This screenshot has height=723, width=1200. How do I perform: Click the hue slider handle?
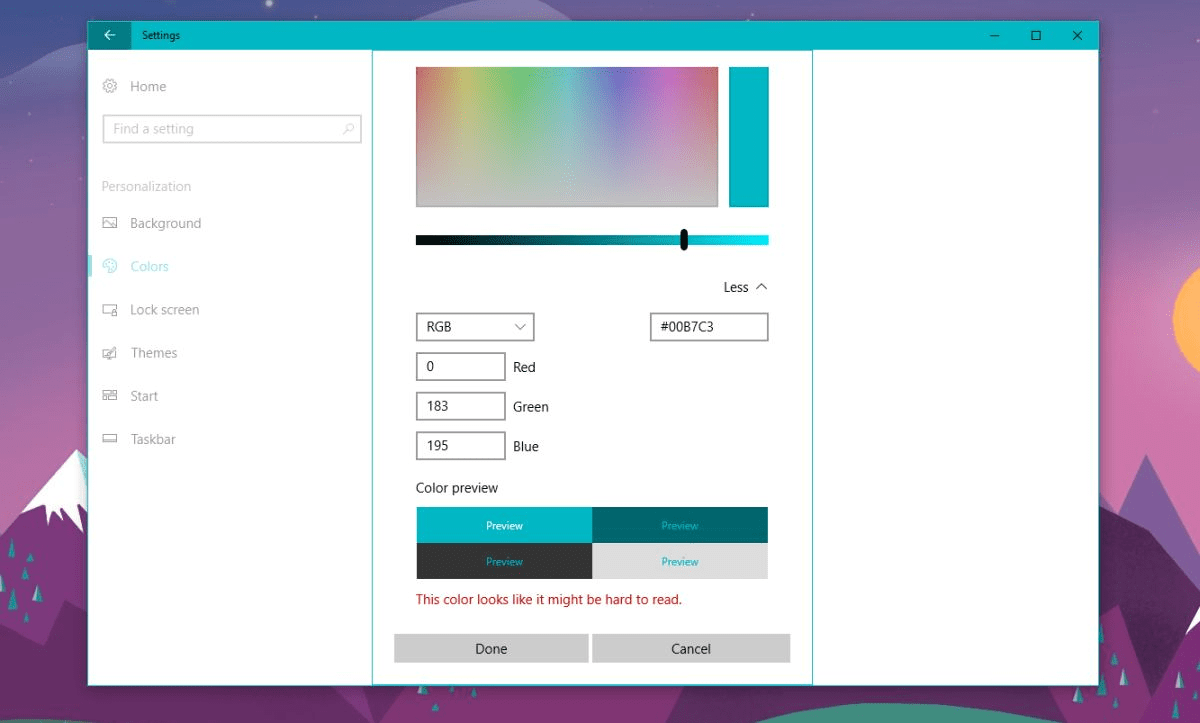(684, 239)
